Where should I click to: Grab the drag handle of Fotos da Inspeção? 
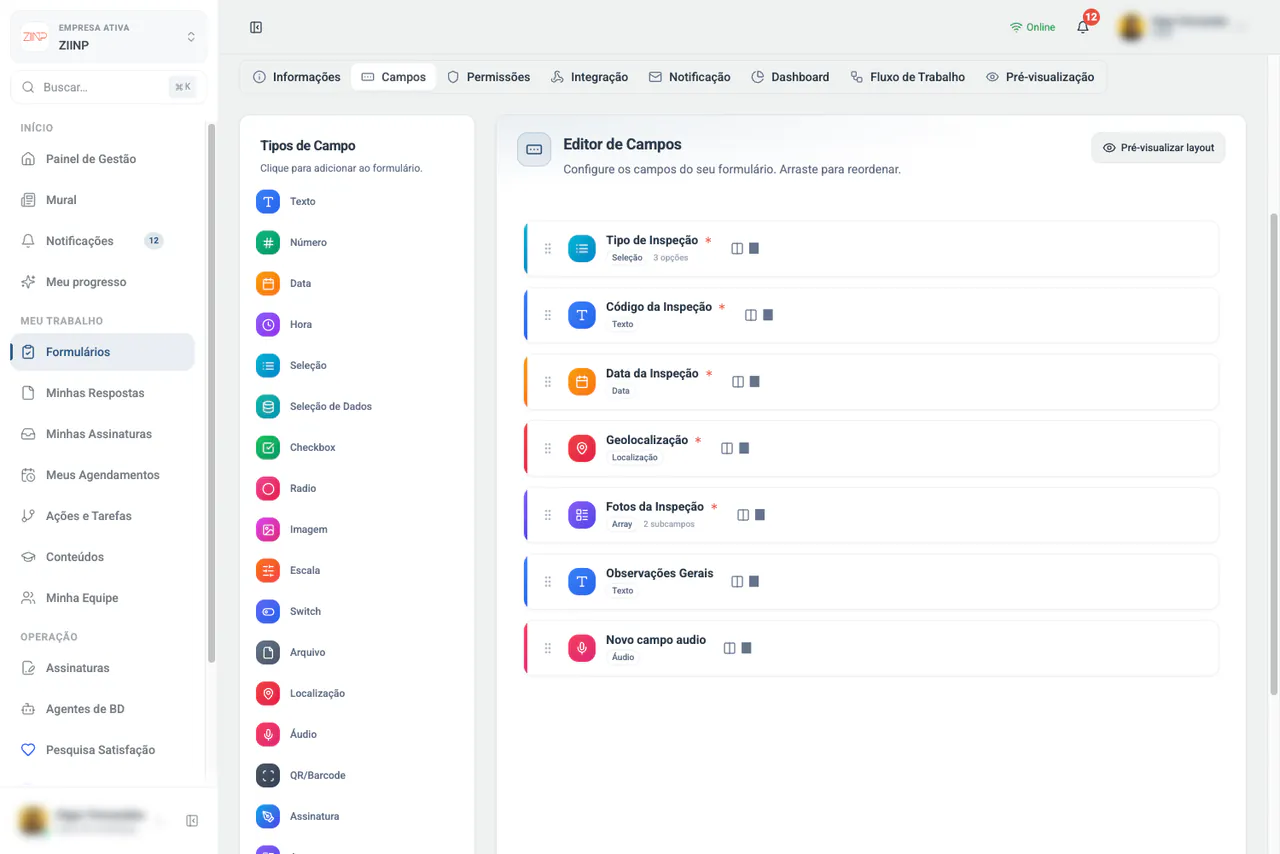pos(548,515)
